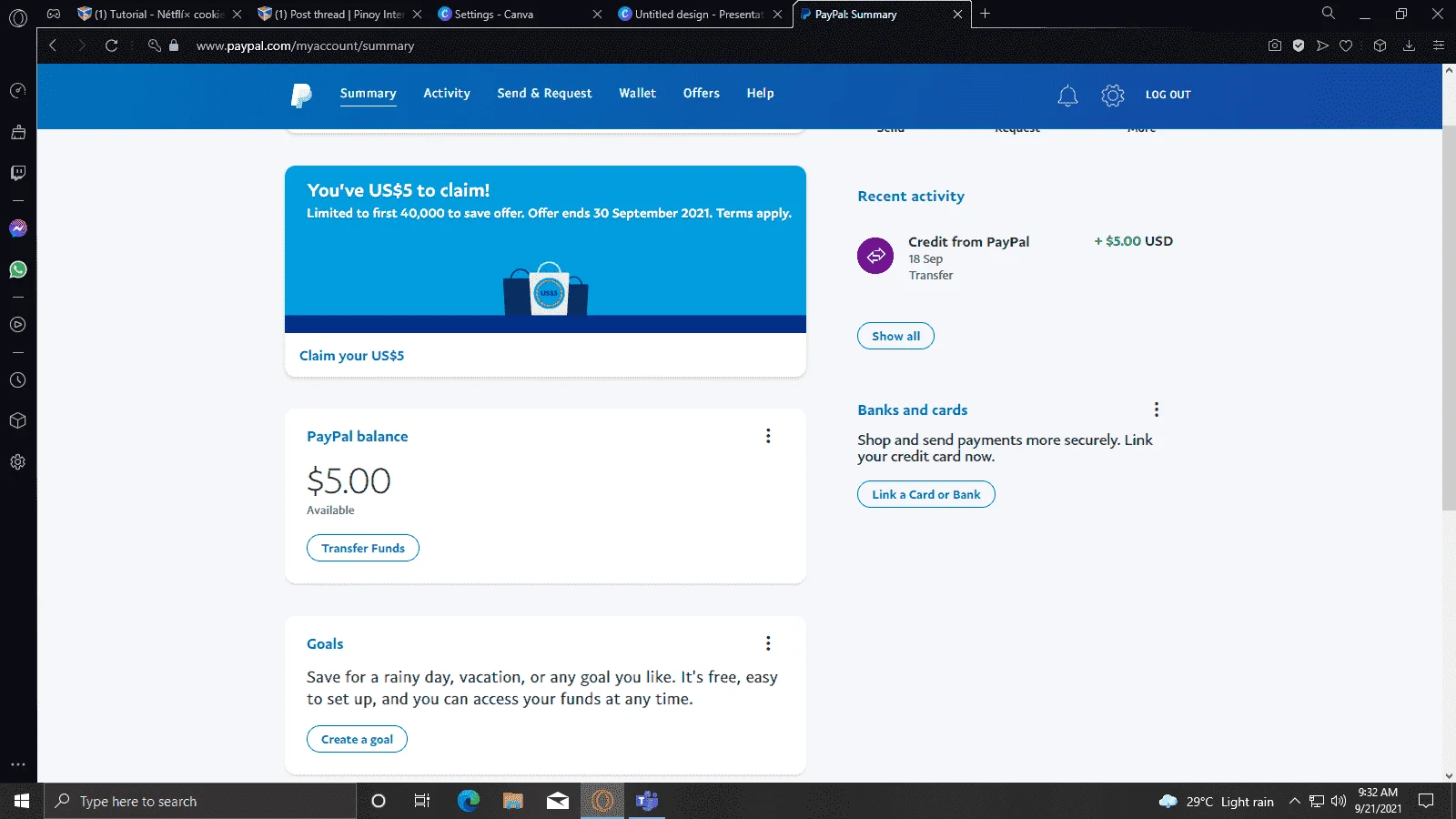Click the Transfer Funds button
Image resolution: width=1456 pixels, height=819 pixels.
click(363, 548)
